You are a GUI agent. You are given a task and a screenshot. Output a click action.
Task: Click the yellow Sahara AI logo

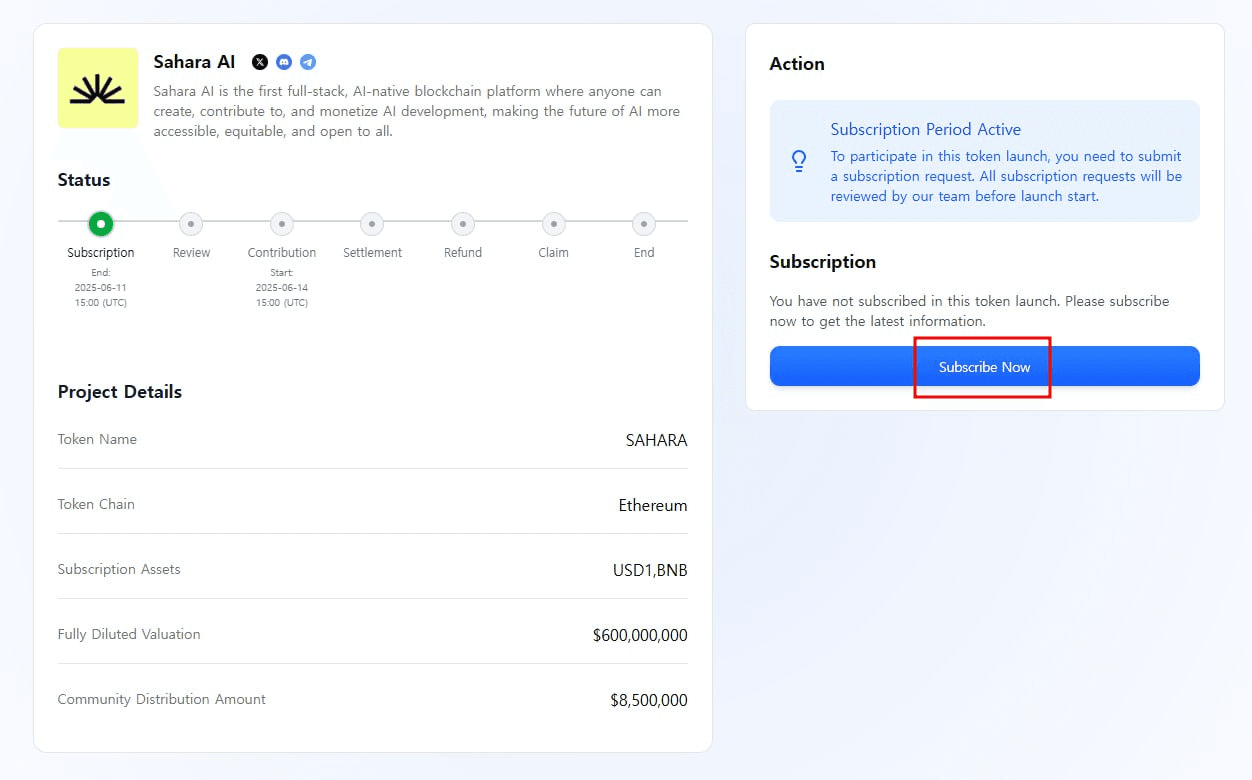(x=98, y=88)
